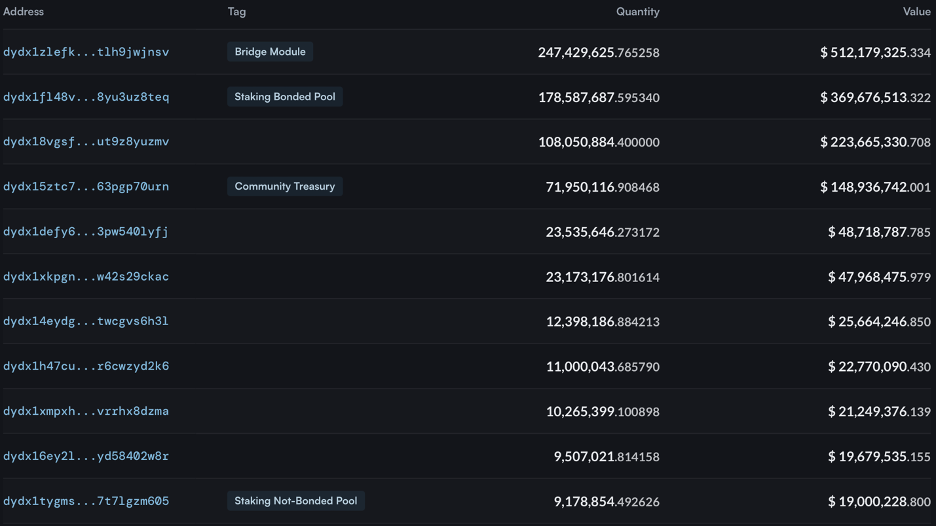This screenshot has height=526, width=936.
Task: Open address dydx1h47cu...r6cwzyd2k6
Action: (x=86, y=367)
